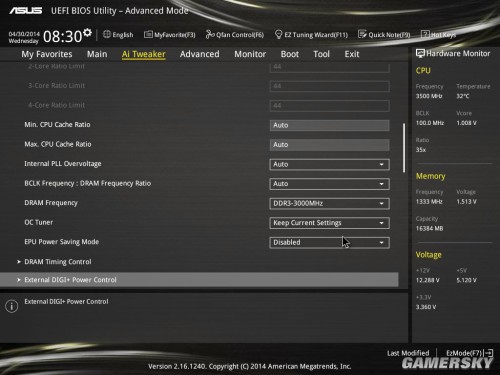Open Quick Note(F9) icon
Screen dimensions: 500x375
coord(362,34)
